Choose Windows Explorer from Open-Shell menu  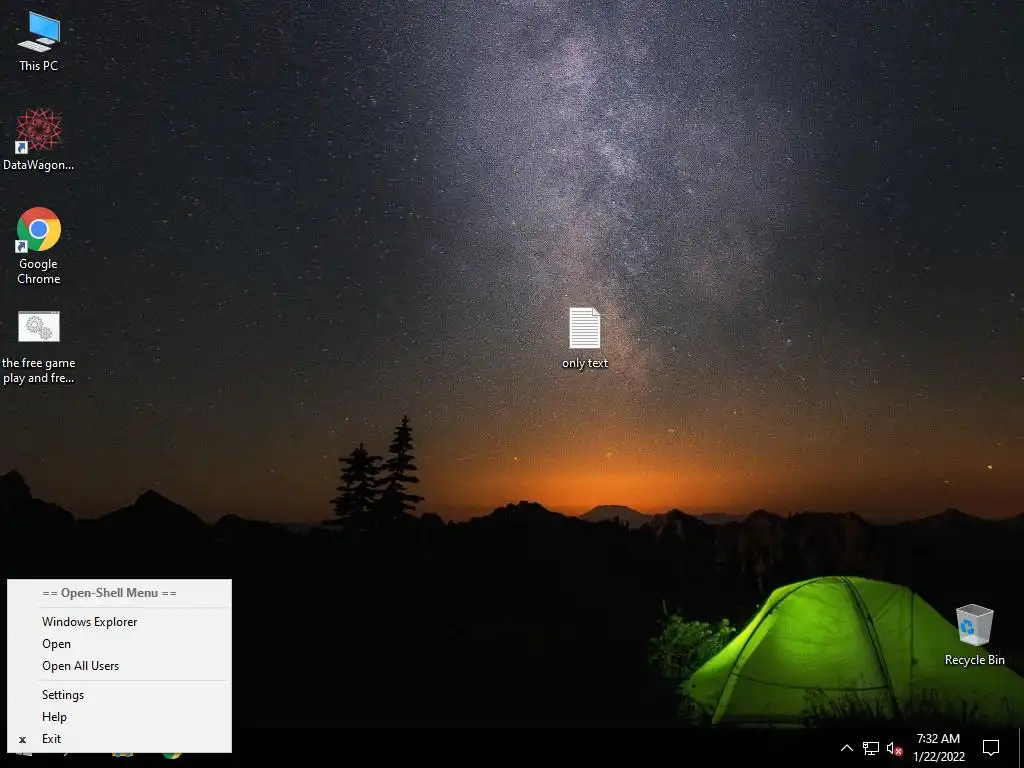pos(120,622)
